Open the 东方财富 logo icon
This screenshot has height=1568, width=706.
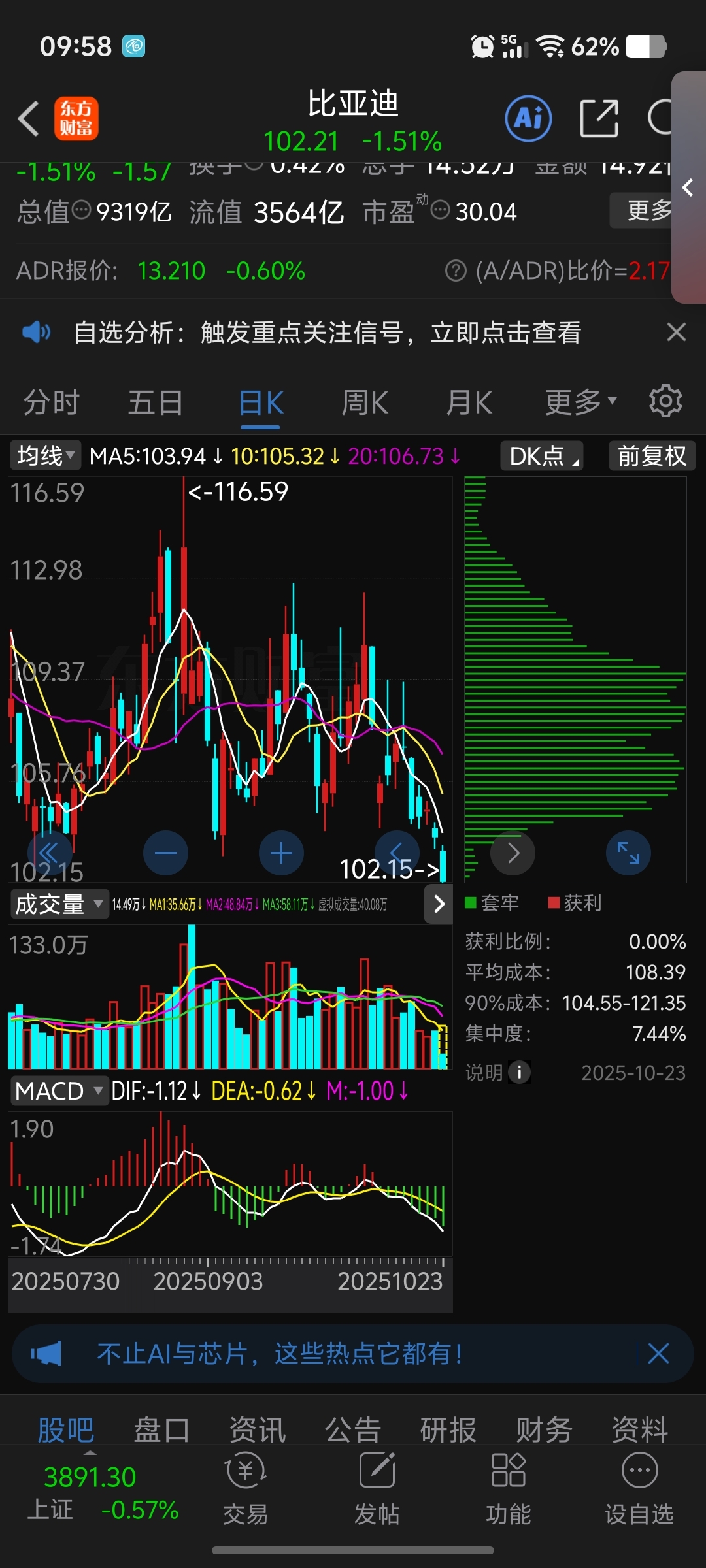coord(76,119)
